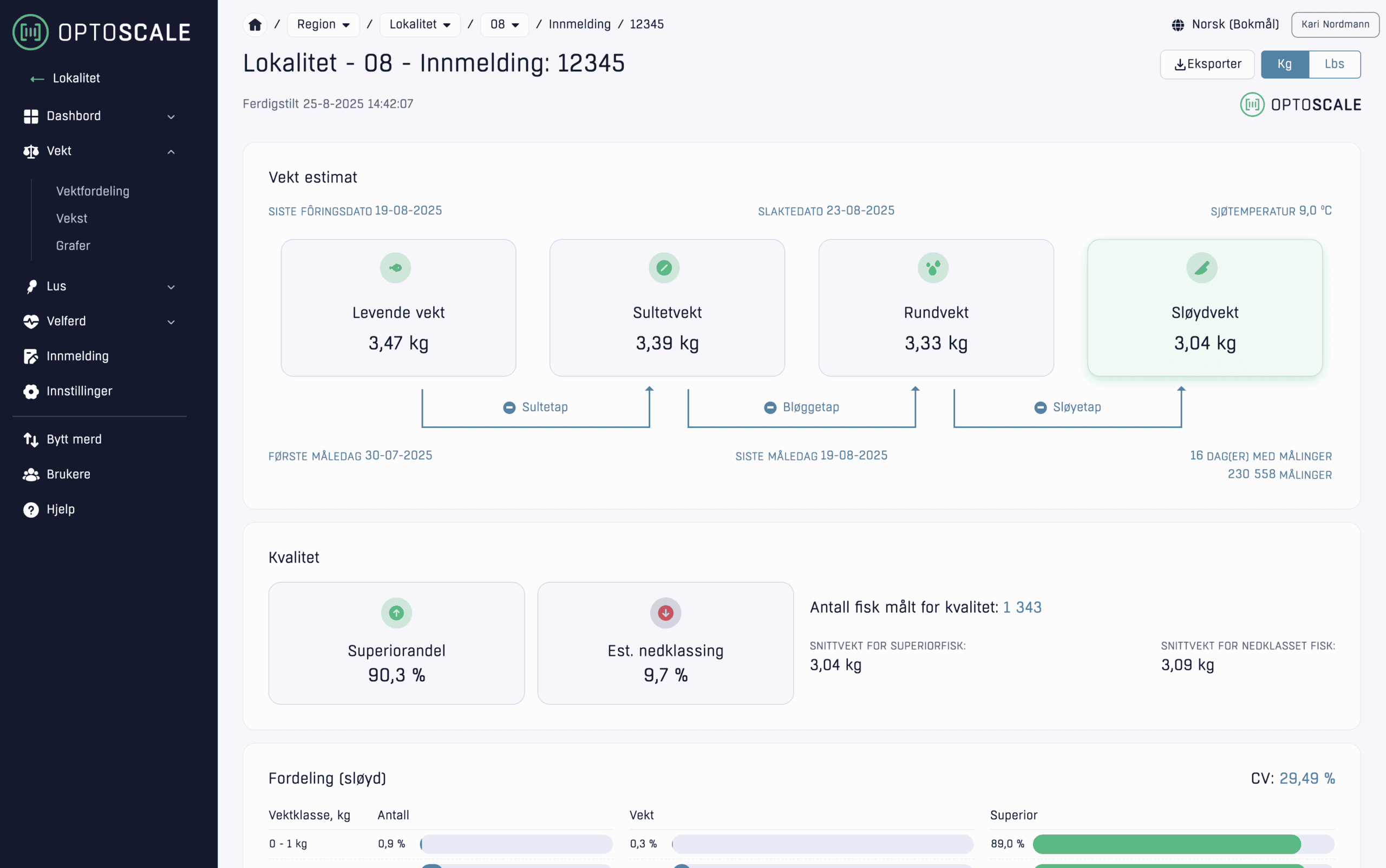Toggle the Sultetap minus indicator
The image size is (1386, 868).
click(509, 407)
